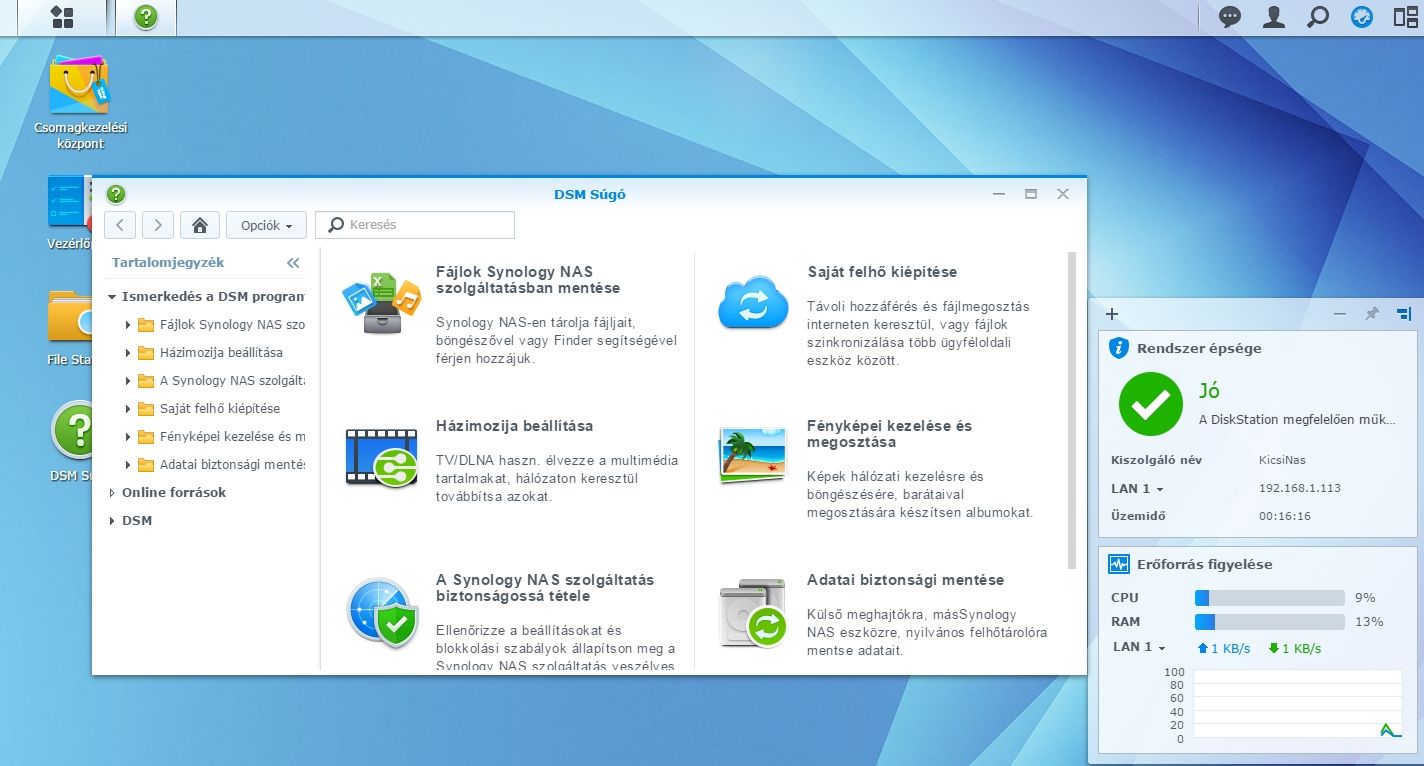Expand the Saját felhő kiépítése tree arrow
Image resolution: width=1424 pixels, height=766 pixels.
click(x=128, y=409)
